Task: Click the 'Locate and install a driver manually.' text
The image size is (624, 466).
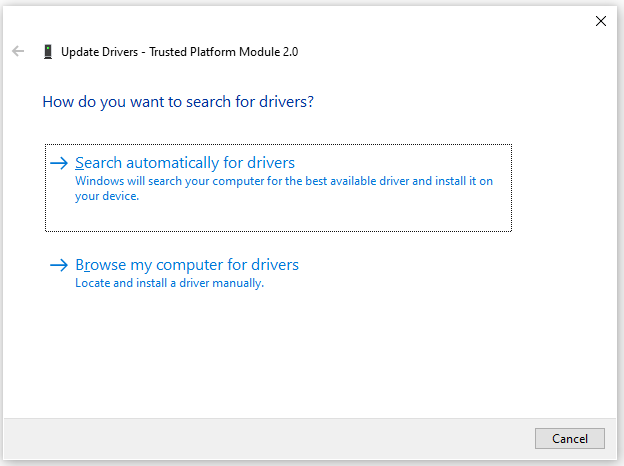Action: click(x=170, y=283)
